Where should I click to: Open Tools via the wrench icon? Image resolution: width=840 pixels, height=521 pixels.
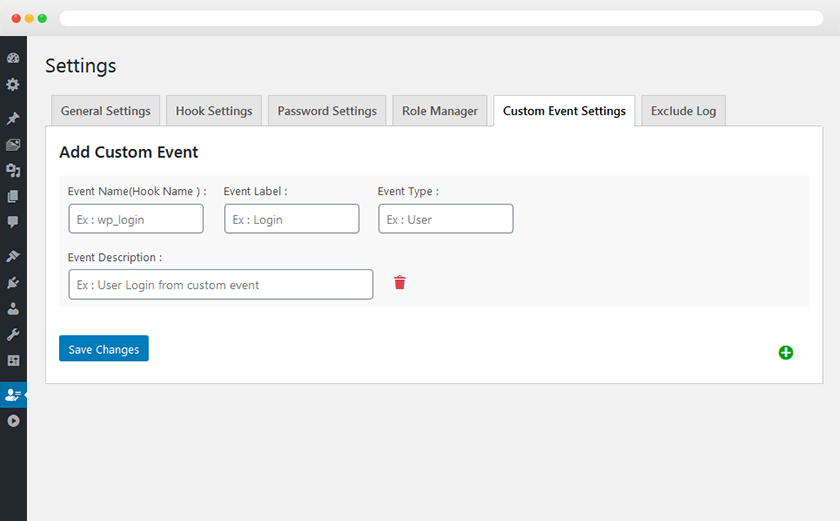[13, 334]
